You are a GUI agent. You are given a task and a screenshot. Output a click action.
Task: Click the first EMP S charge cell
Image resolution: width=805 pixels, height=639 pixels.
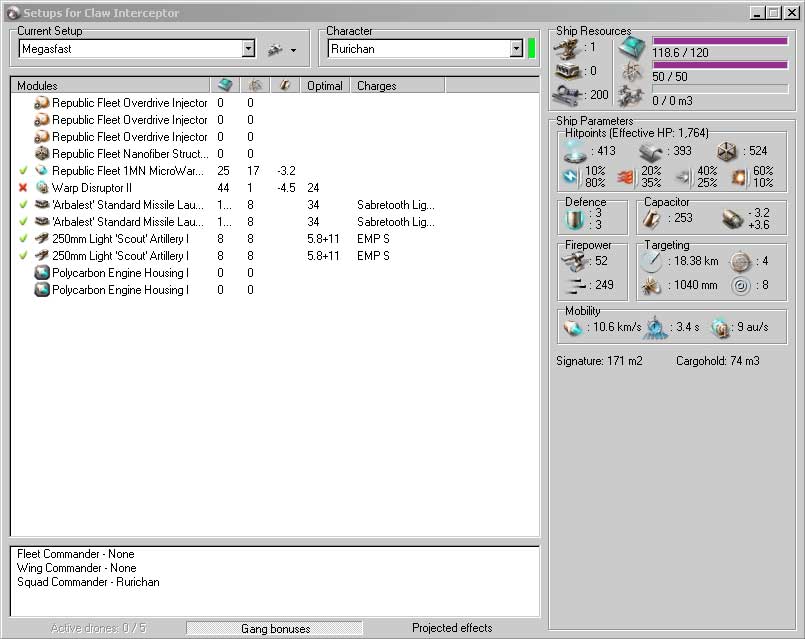(x=373, y=239)
